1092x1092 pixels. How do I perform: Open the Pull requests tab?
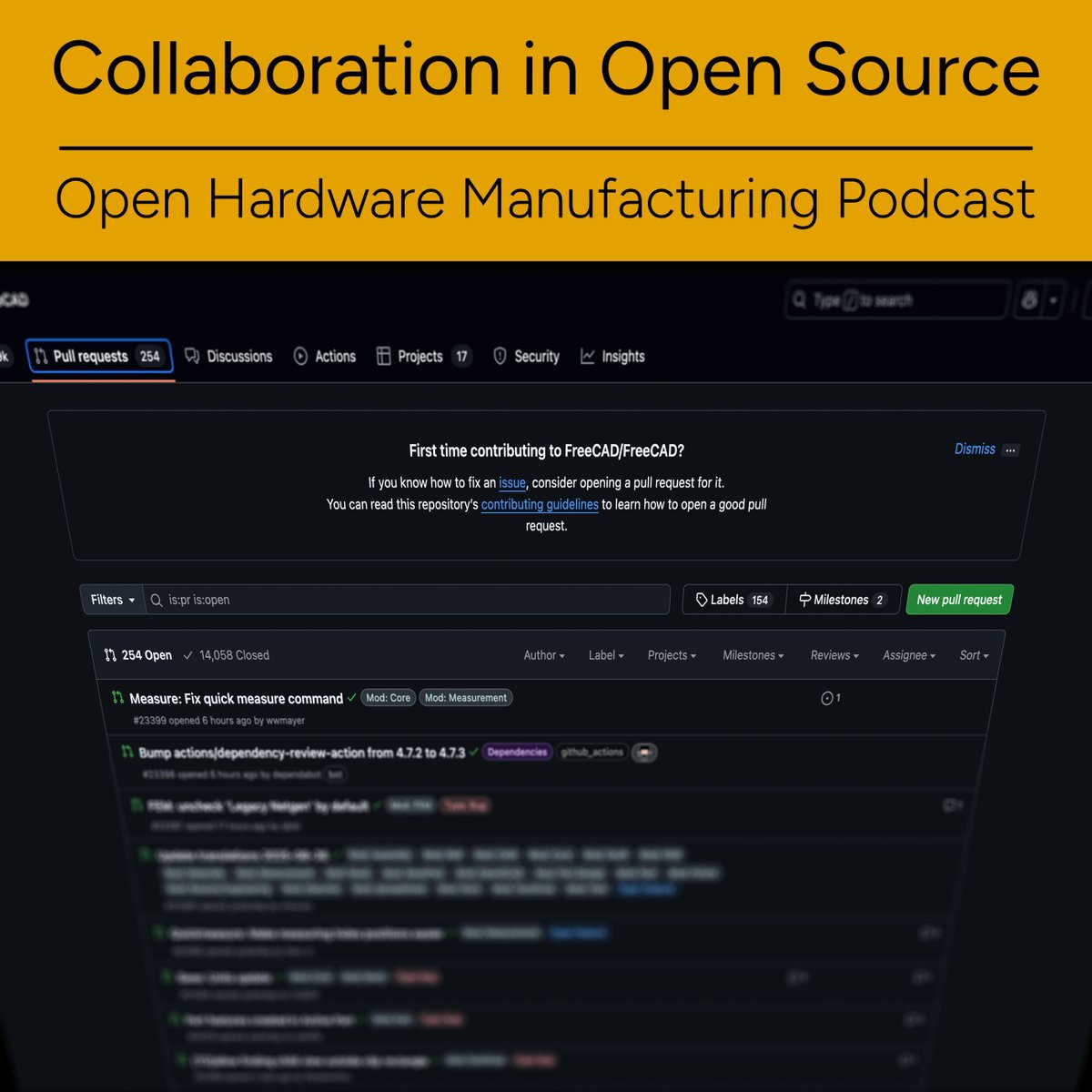pyautogui.click(x=99, y=356)
